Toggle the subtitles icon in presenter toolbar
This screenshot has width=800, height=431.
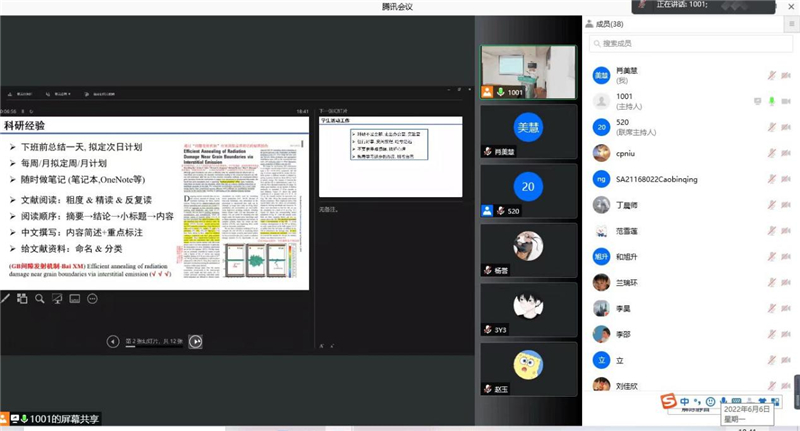74,298
